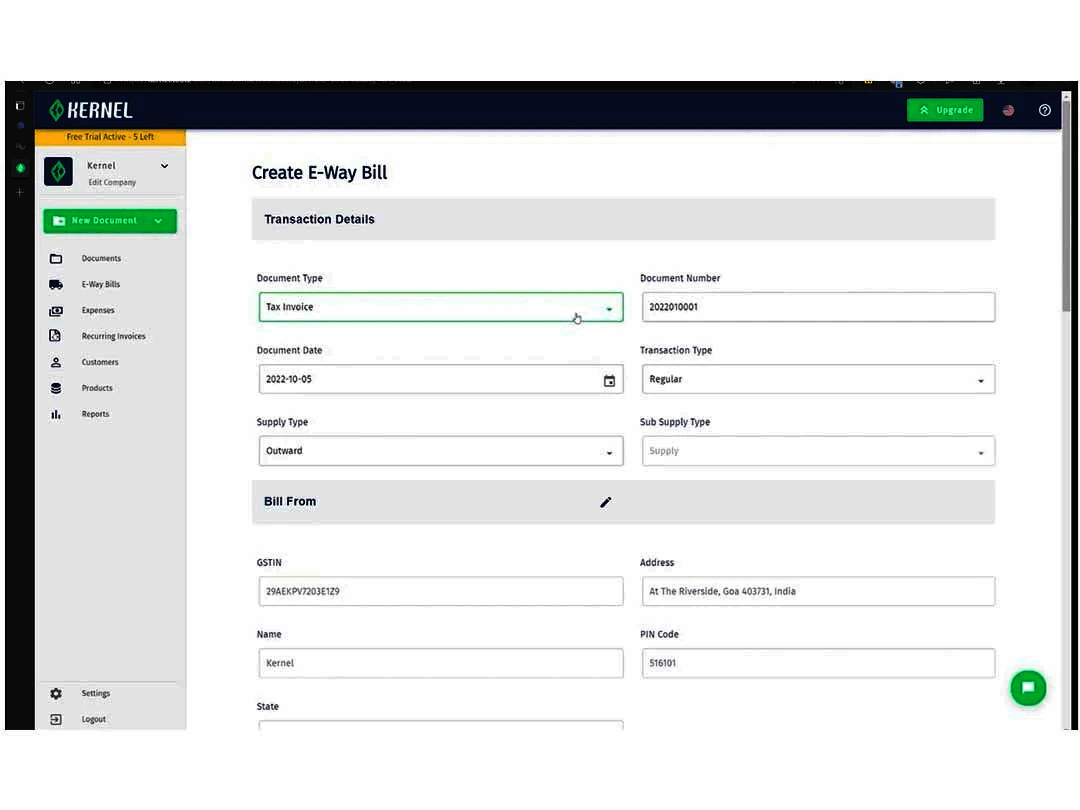Expand the Document Type dropdown

click(441, 307)
